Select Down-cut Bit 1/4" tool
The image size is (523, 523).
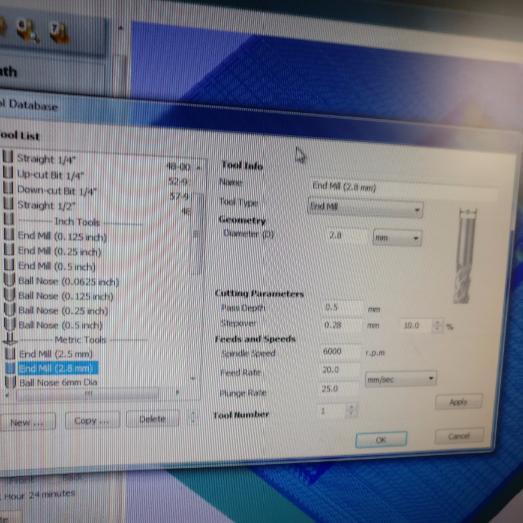(x=57, y=190)
